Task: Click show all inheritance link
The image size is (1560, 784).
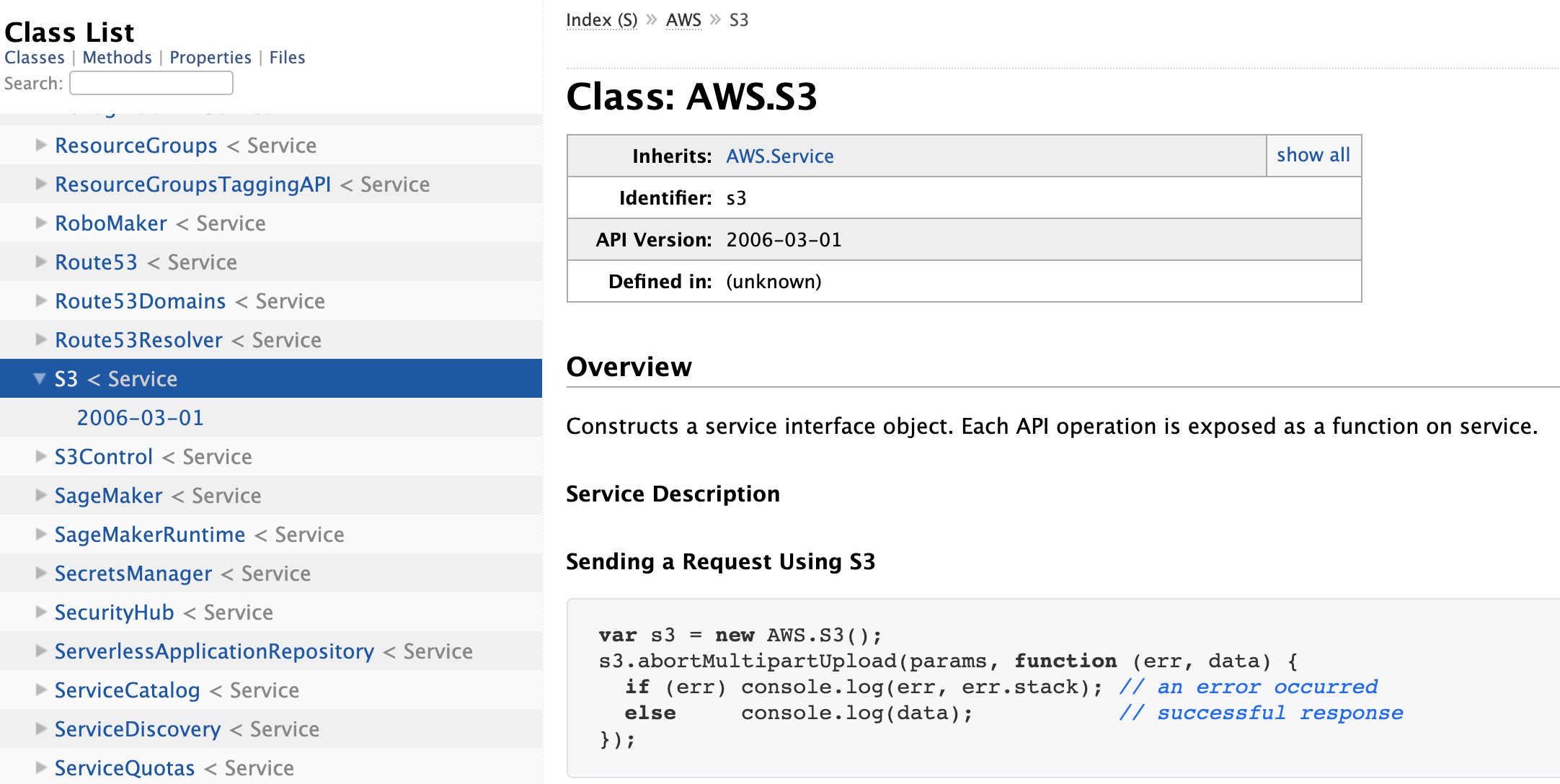Action: tap(1313, 155)
